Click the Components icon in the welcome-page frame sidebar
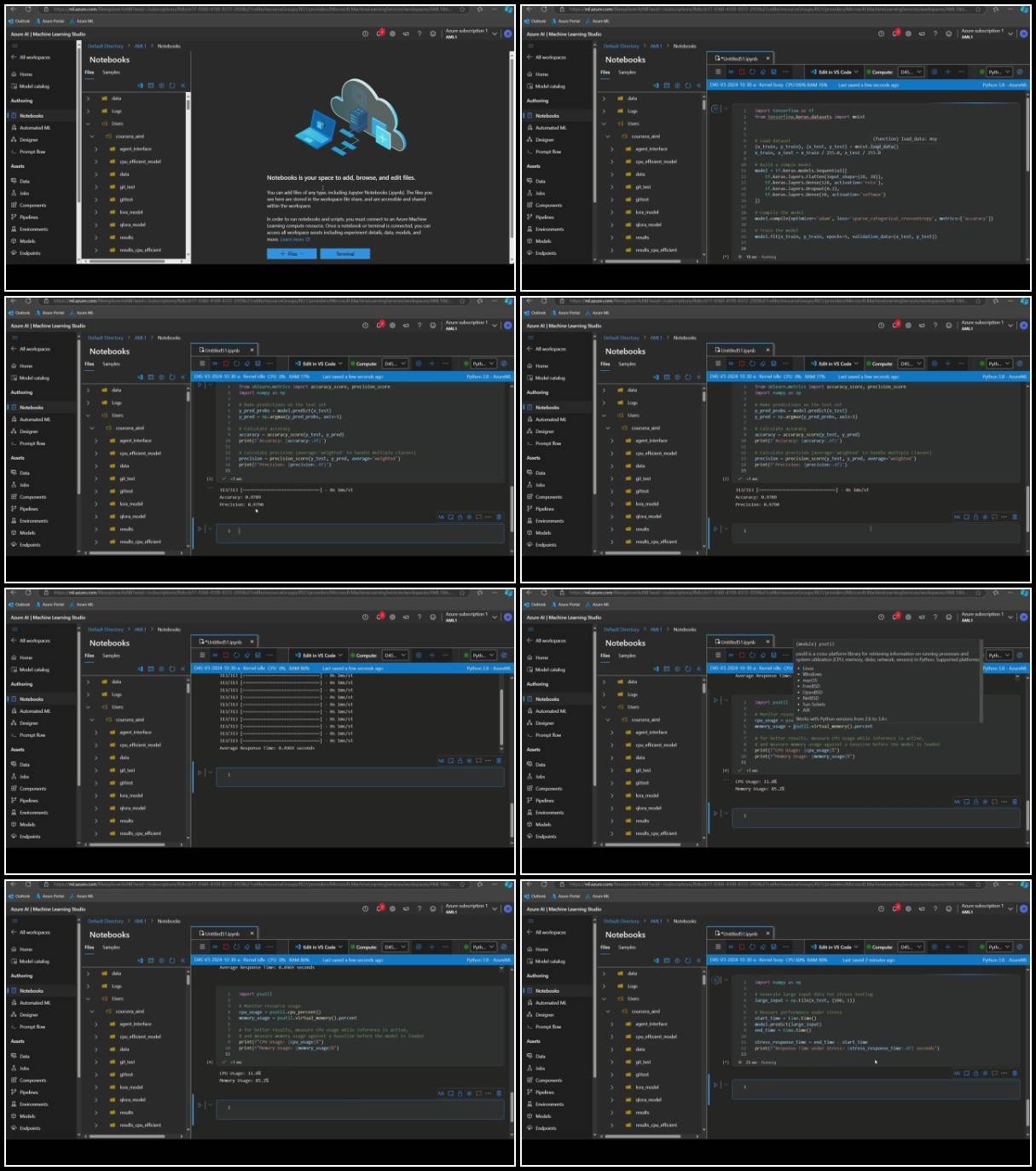The image size is (1036, 1171). tap(14, 205)
